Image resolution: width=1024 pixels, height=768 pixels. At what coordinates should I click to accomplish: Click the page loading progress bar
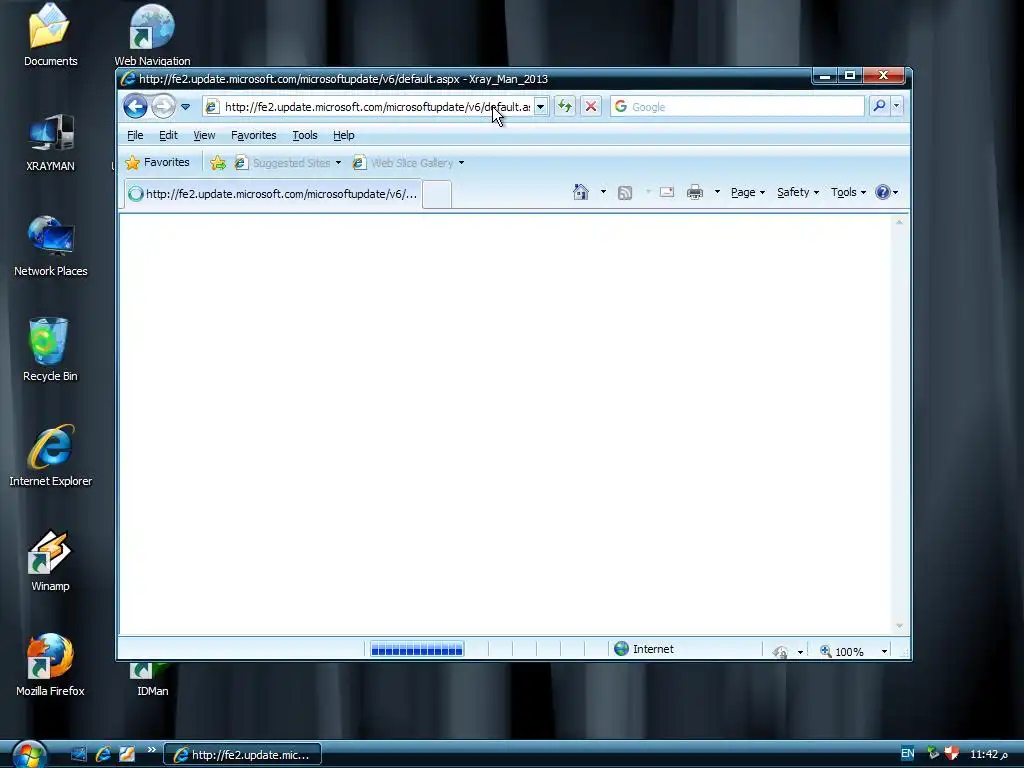(x=417, y=649)
